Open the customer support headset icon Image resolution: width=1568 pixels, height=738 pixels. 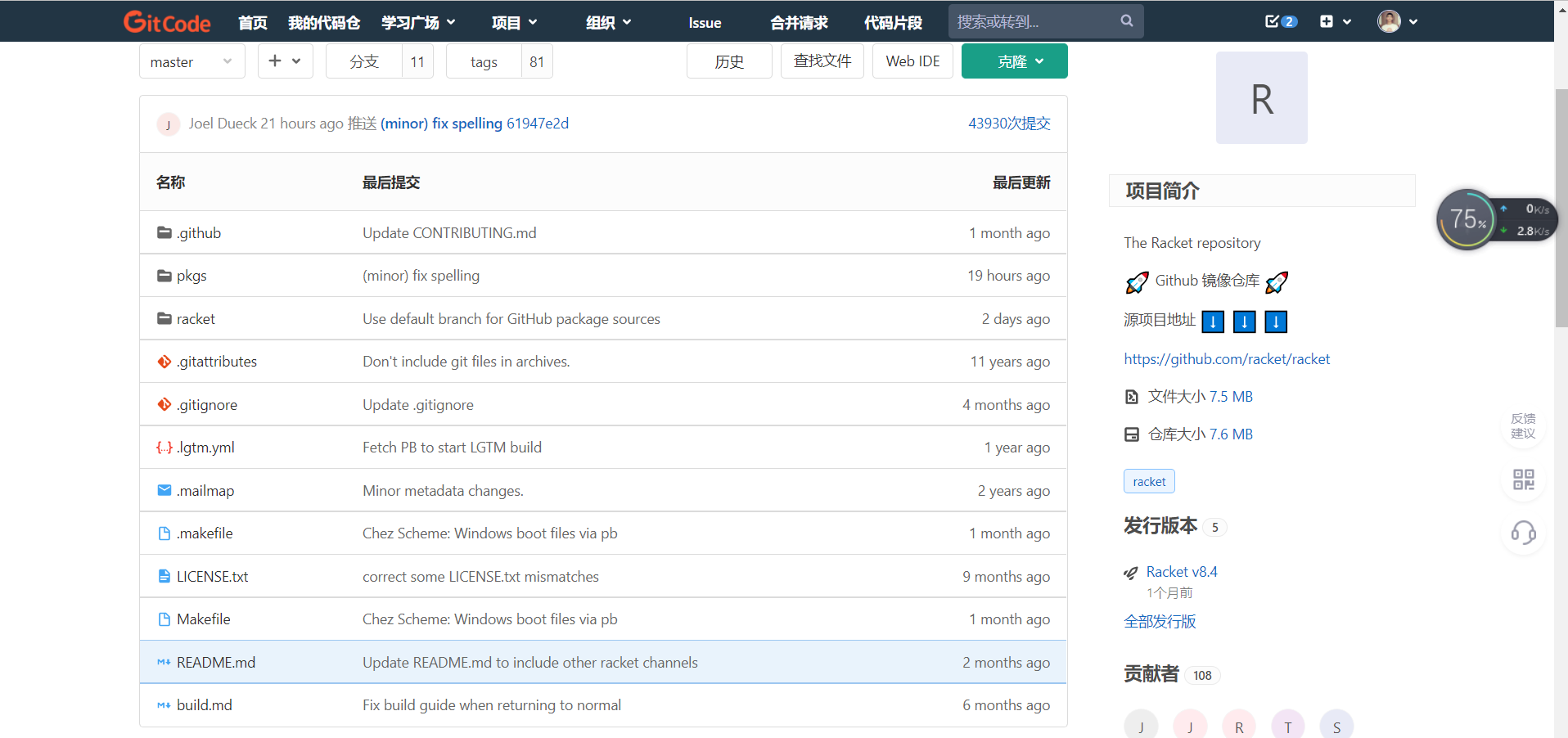pos(1524,533)
